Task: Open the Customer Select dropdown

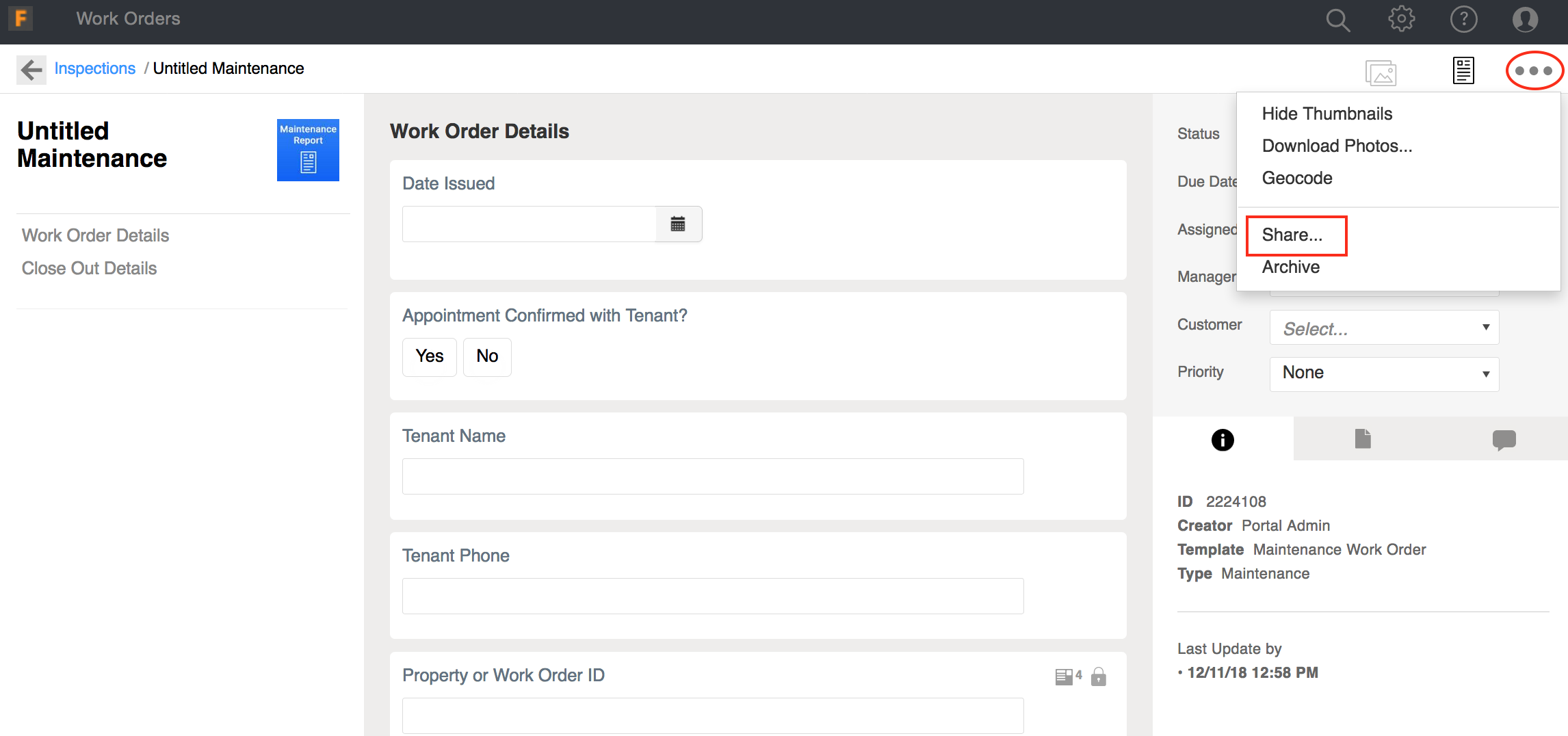Action: tap(1383, 328)
